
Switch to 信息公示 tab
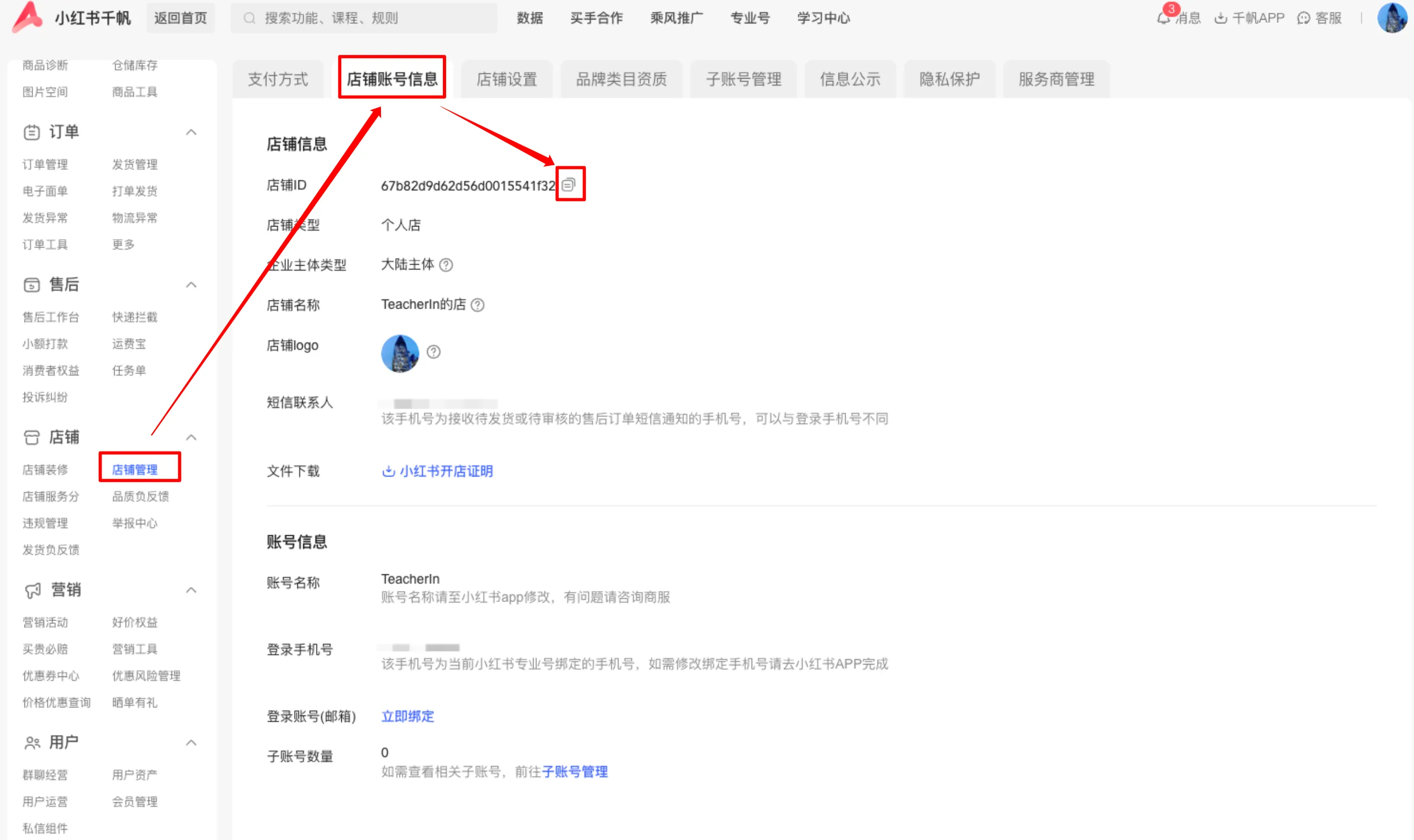coord(850,79)
